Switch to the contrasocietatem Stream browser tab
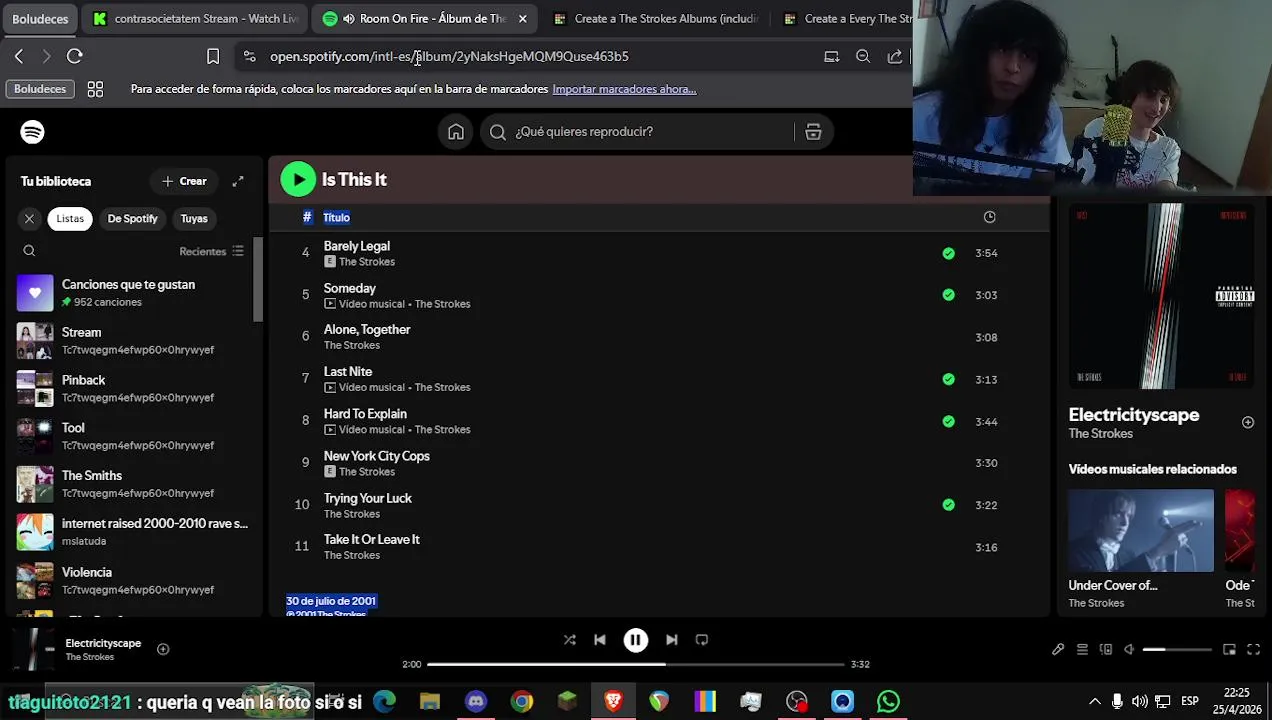 point(195,18)
